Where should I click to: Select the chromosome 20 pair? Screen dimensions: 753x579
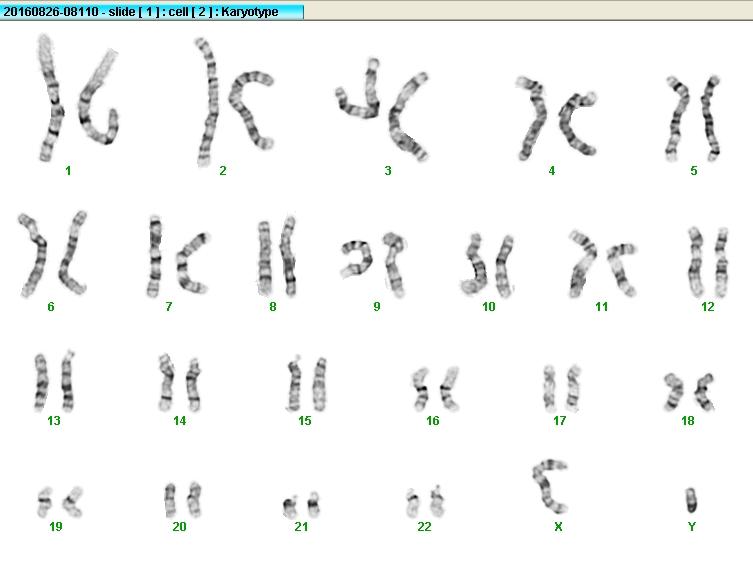[182, 499]
